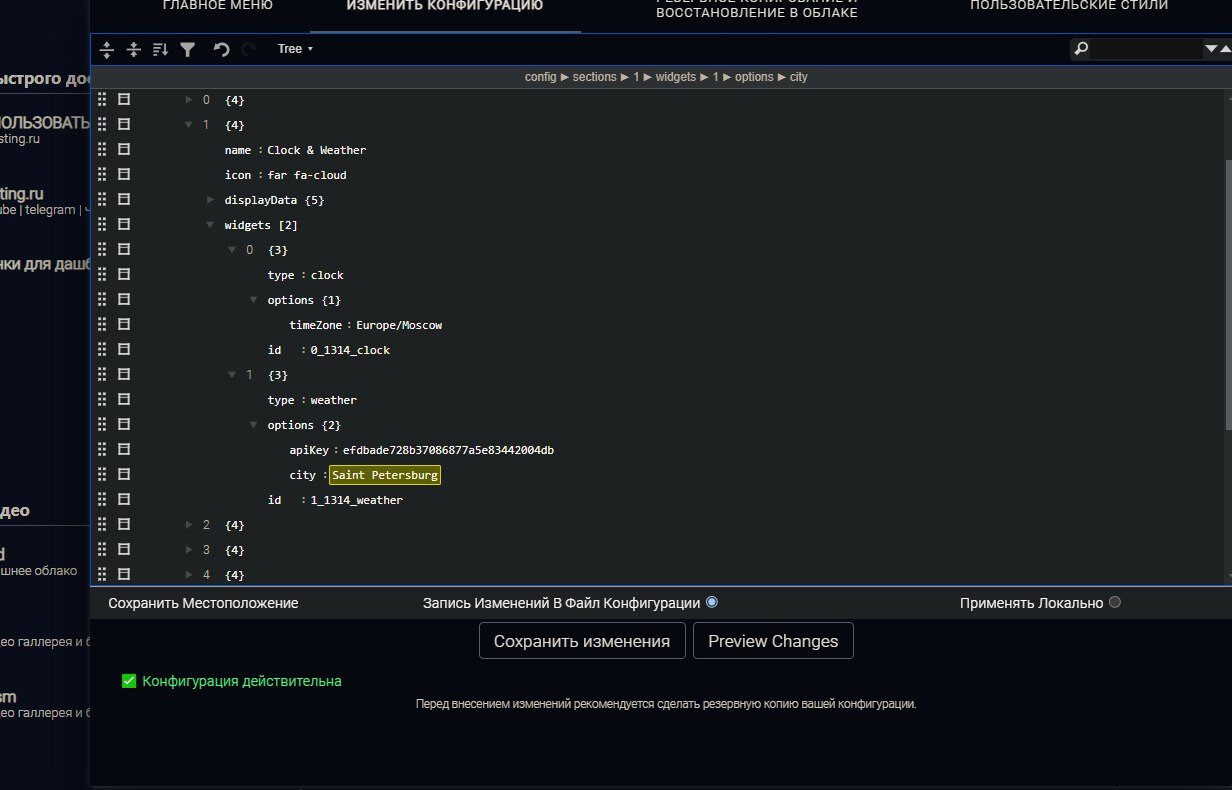This screenshot has height=790, width=1232.
Task: Open the Tree mode dropdown
Action: (295, 49)
